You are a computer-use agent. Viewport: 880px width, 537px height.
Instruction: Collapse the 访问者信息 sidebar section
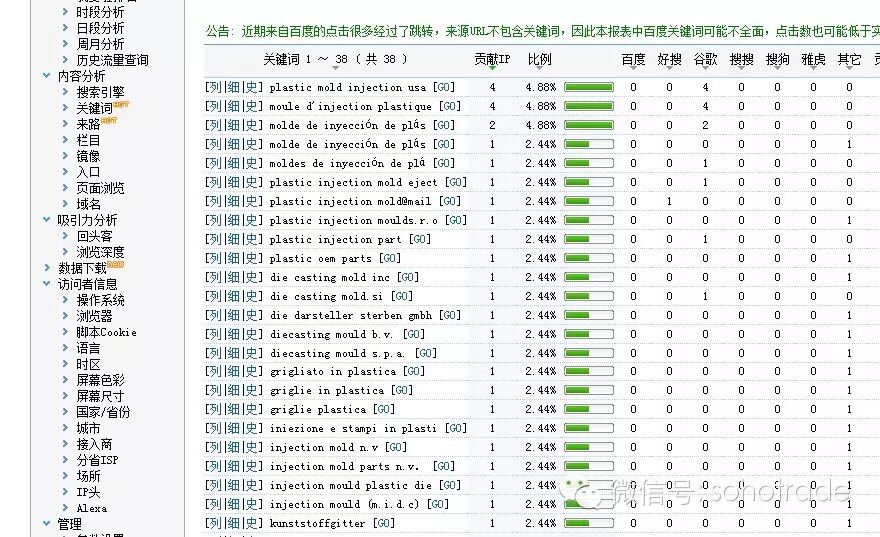click(x=47, y=283)
